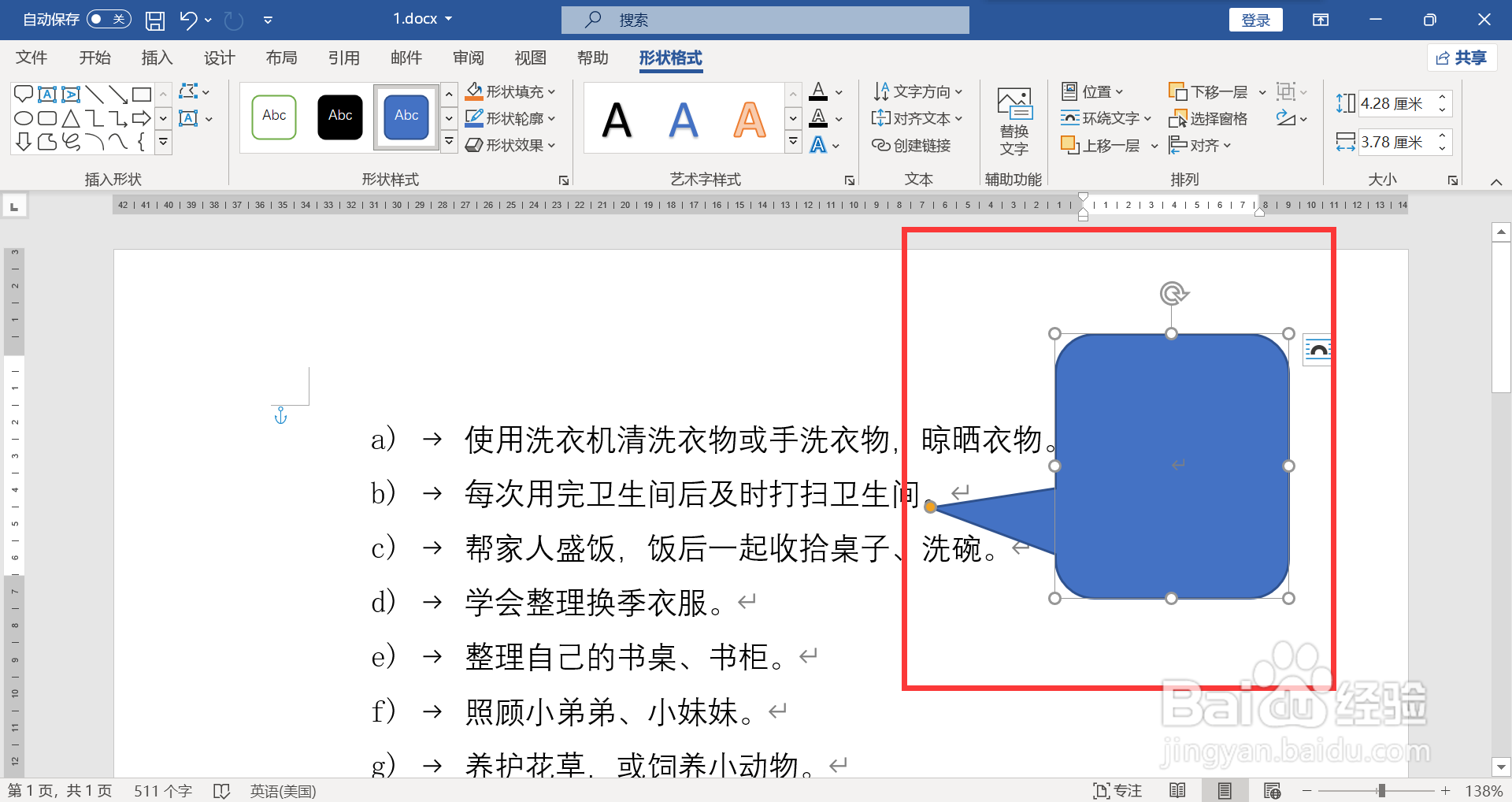
Task: Open the 文字方向 dropdown
Action: pos(917,91)
